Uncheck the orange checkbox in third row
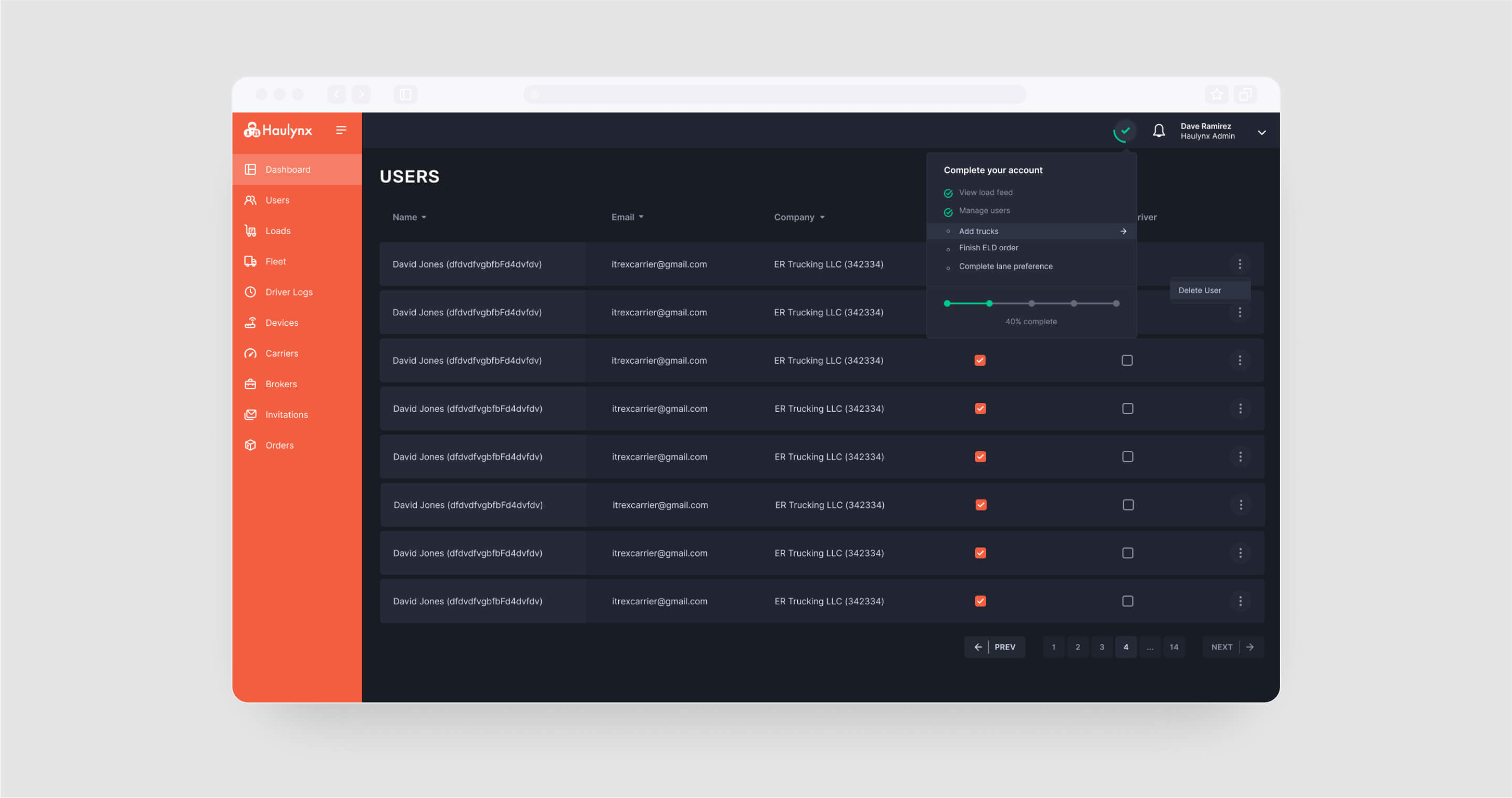Screen dimensions: 1512x798 [980, 361]
